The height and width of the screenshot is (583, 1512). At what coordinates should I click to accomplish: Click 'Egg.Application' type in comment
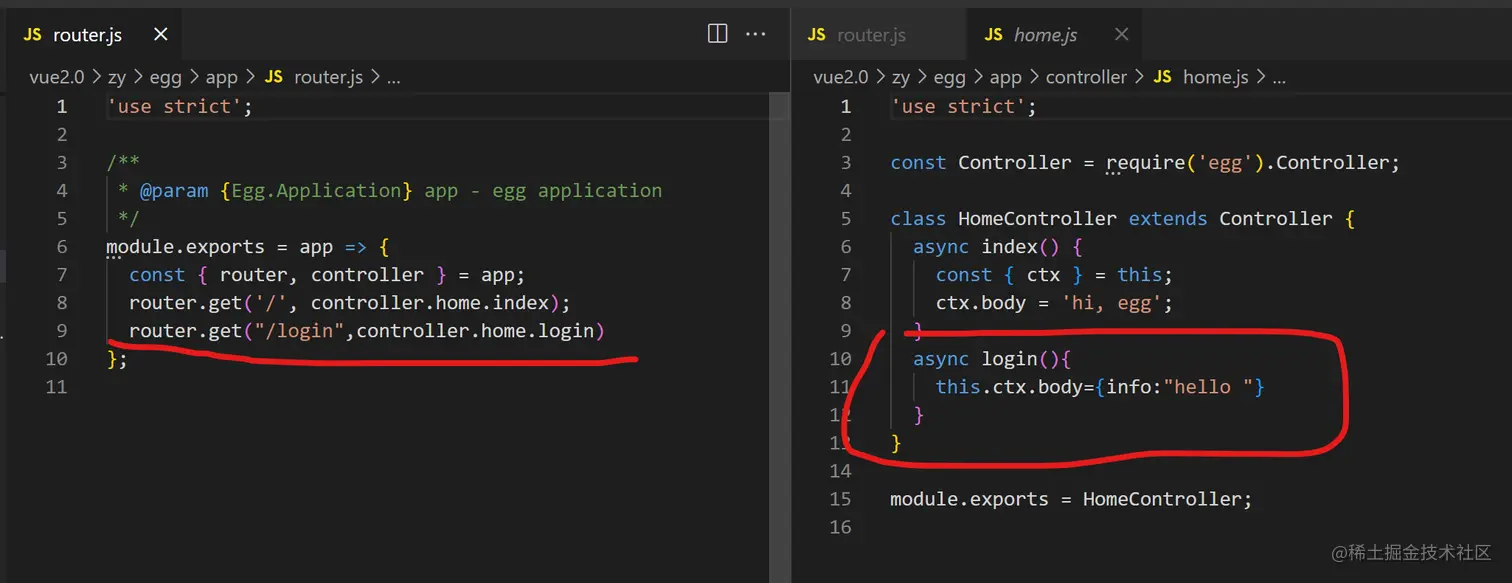tap(316, 191)
